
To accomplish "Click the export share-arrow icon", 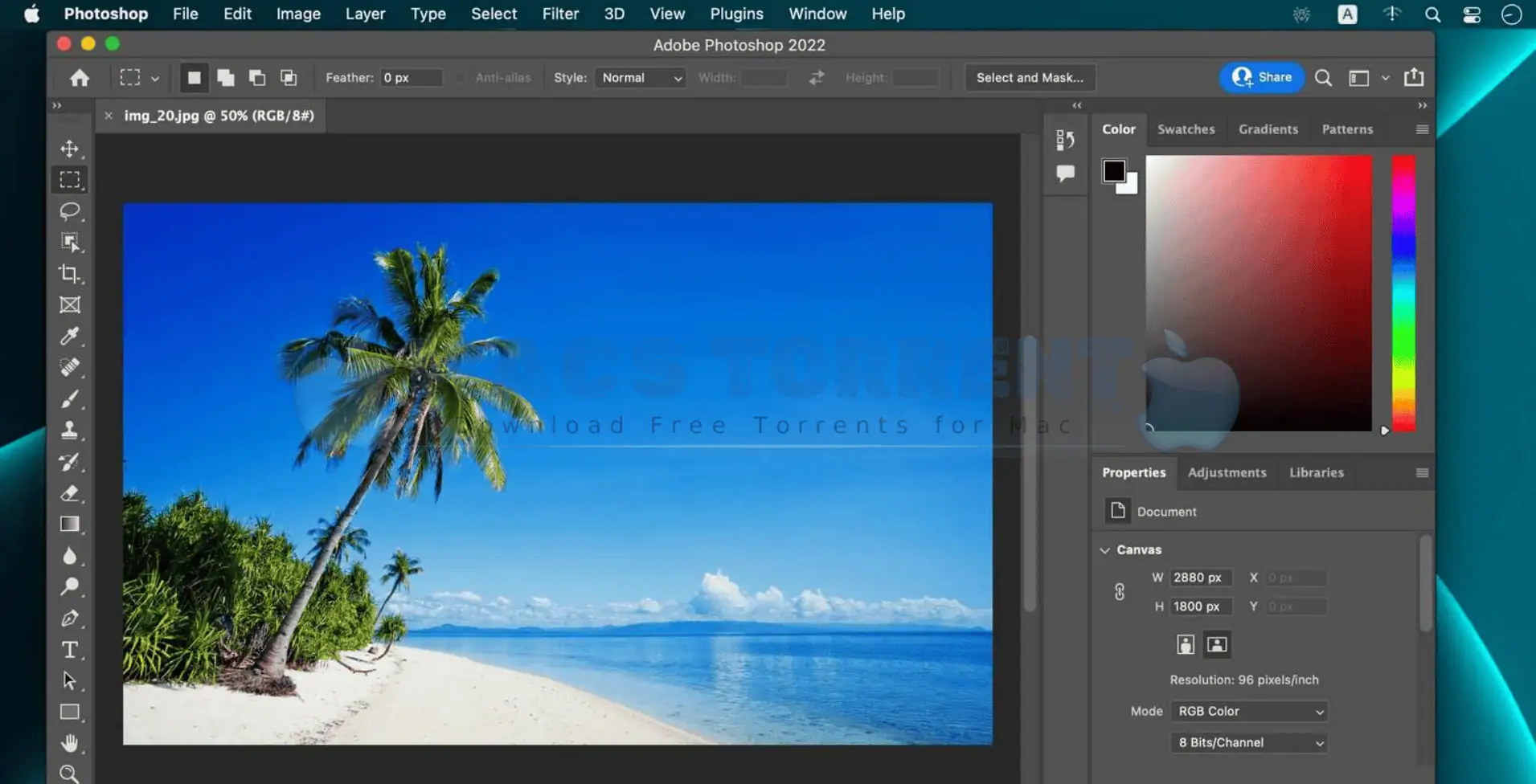I will pos(1414,77).
